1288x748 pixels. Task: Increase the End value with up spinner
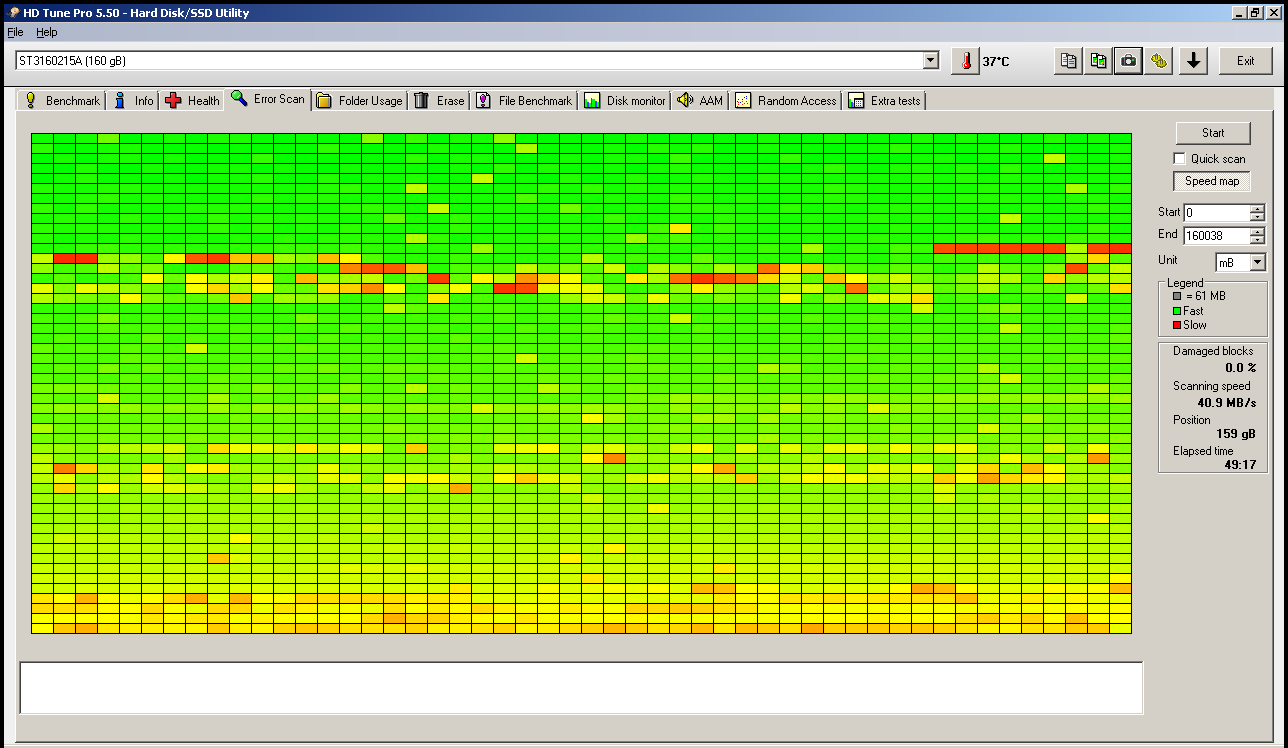(x=1257, y=232)
